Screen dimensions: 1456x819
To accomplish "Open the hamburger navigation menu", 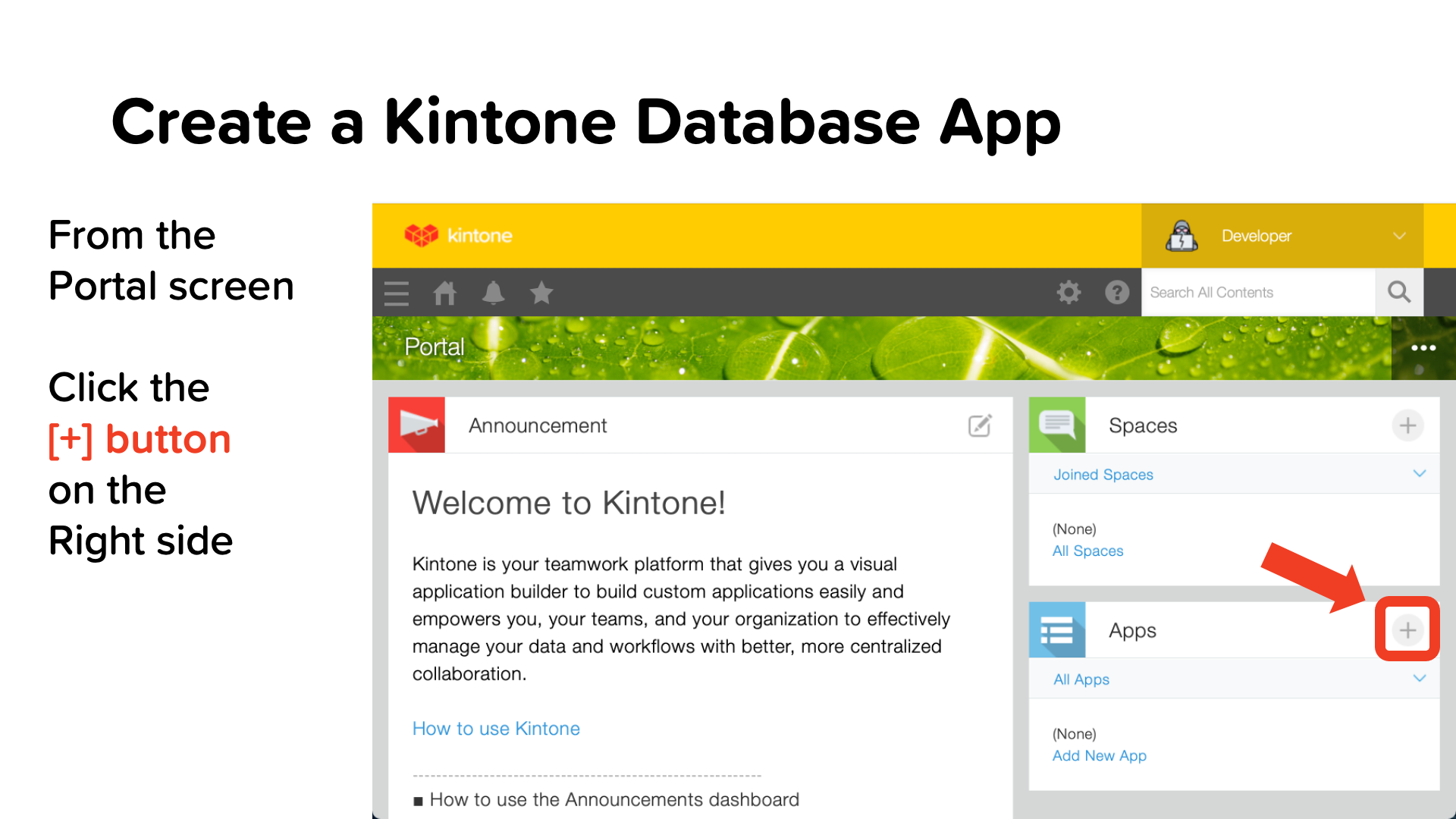I will pos(397,293).
